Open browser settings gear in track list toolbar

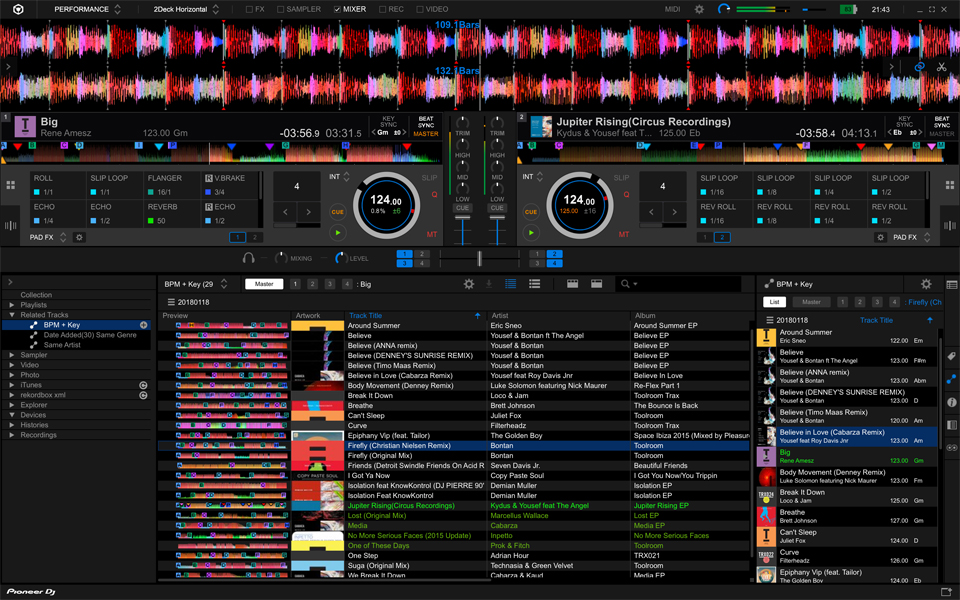(469, 283)
